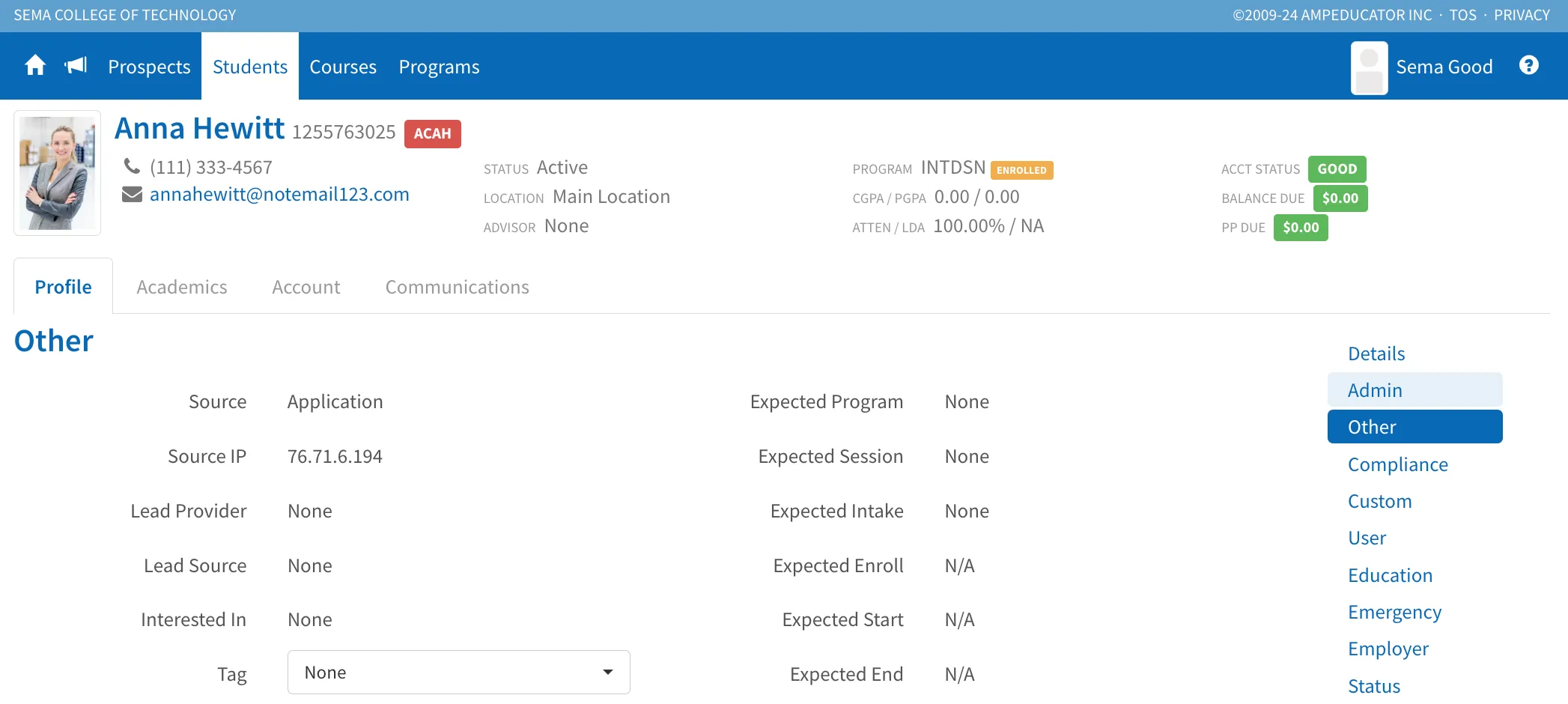Viewport: 1568px width, 704px height.
Task: Click the GOOD account status badge
Action: [1337, 169]
